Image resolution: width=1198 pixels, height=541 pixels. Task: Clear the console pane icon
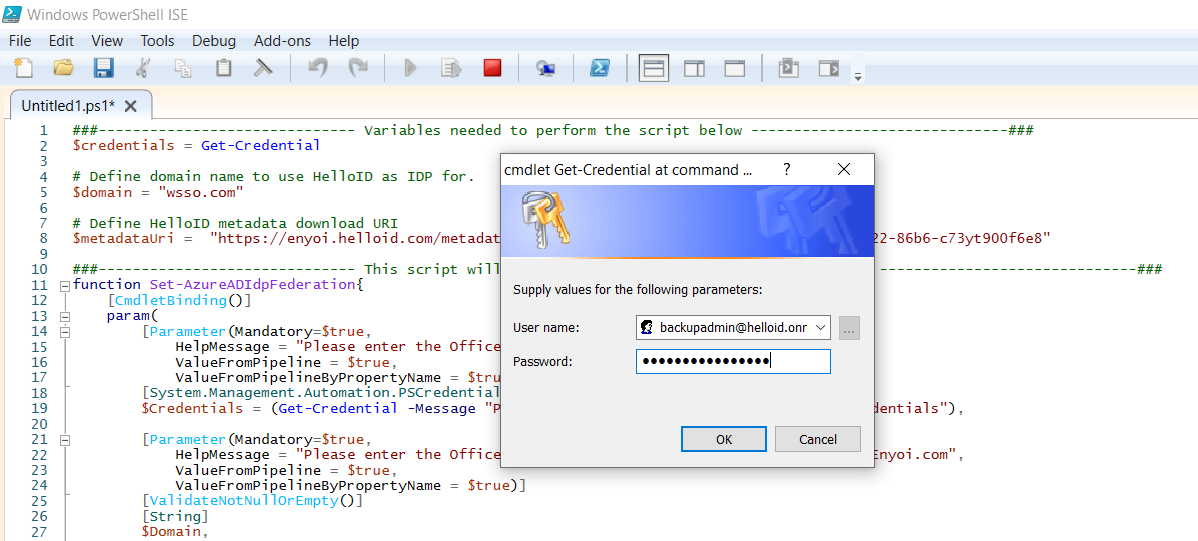pyautogui.click(x=263, y=68)
